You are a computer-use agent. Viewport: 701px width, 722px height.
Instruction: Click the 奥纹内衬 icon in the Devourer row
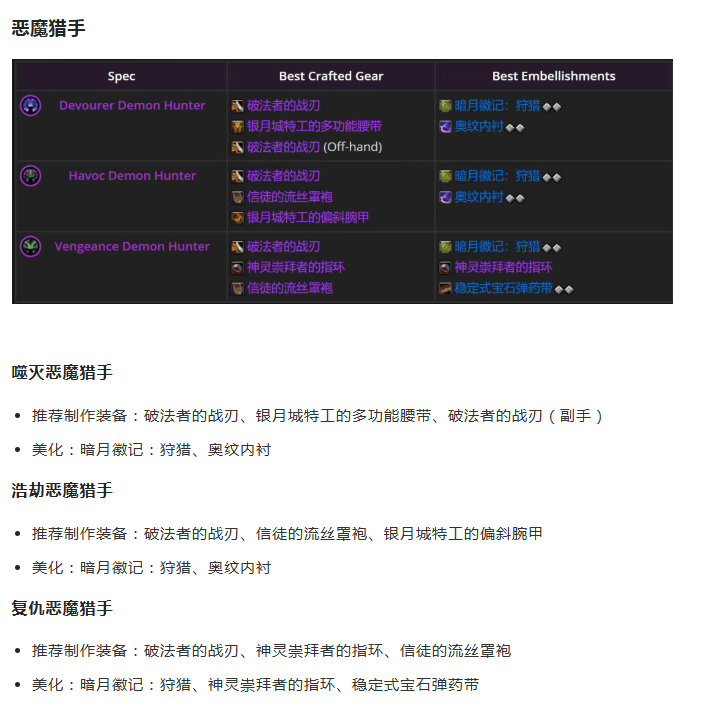tap(445, 126)
